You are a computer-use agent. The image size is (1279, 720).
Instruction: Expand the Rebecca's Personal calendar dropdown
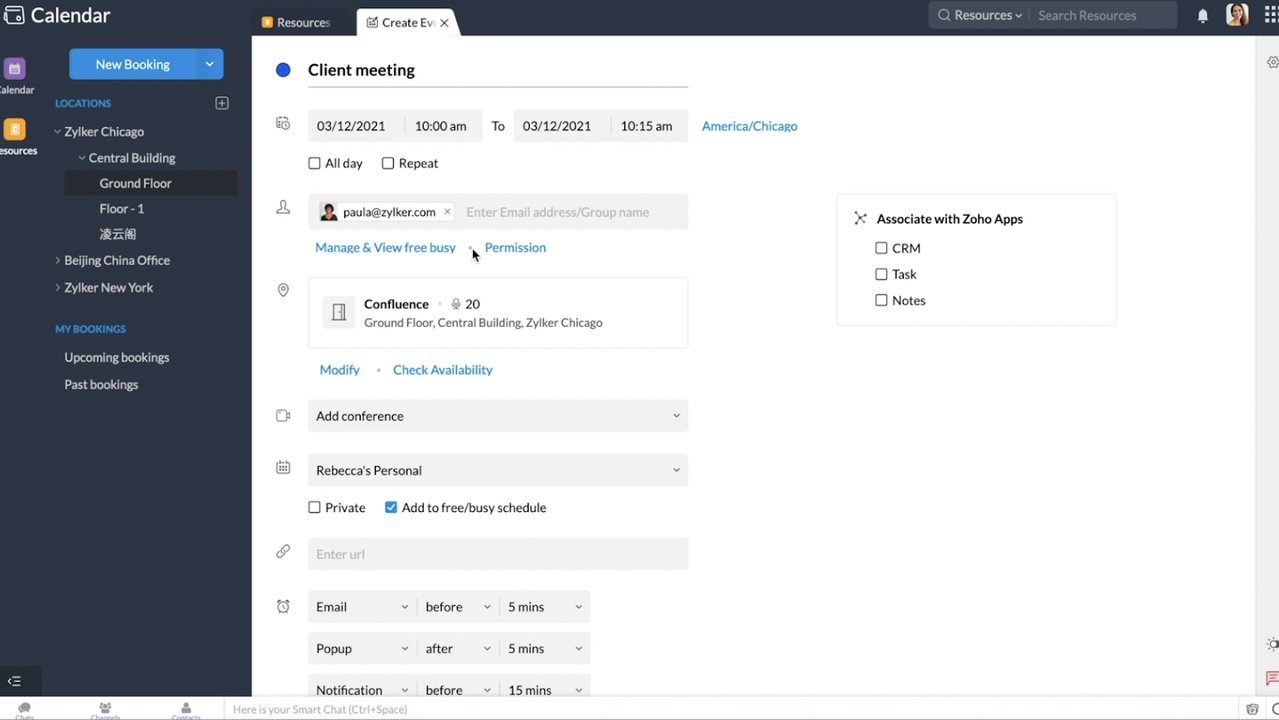(497, 470)
